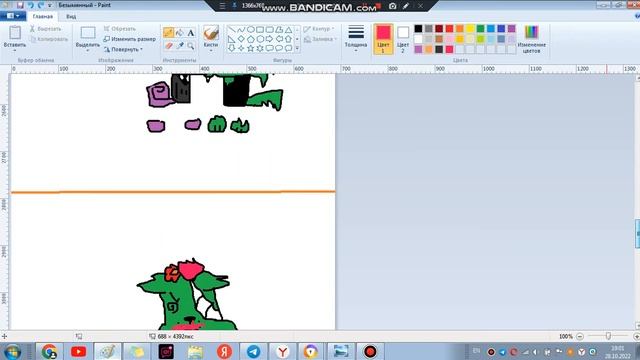
Task: Open the shape Outline (Контур) dropdown
Action: coord(318,29)
